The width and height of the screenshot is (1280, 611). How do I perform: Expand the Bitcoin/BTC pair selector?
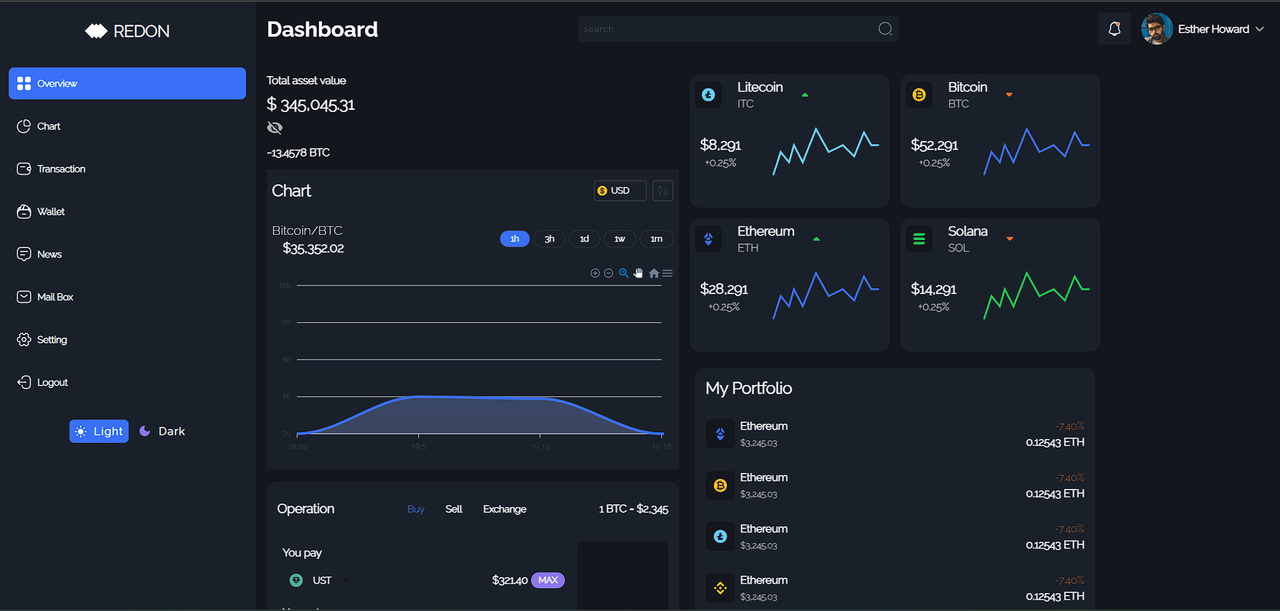(351, 231)
